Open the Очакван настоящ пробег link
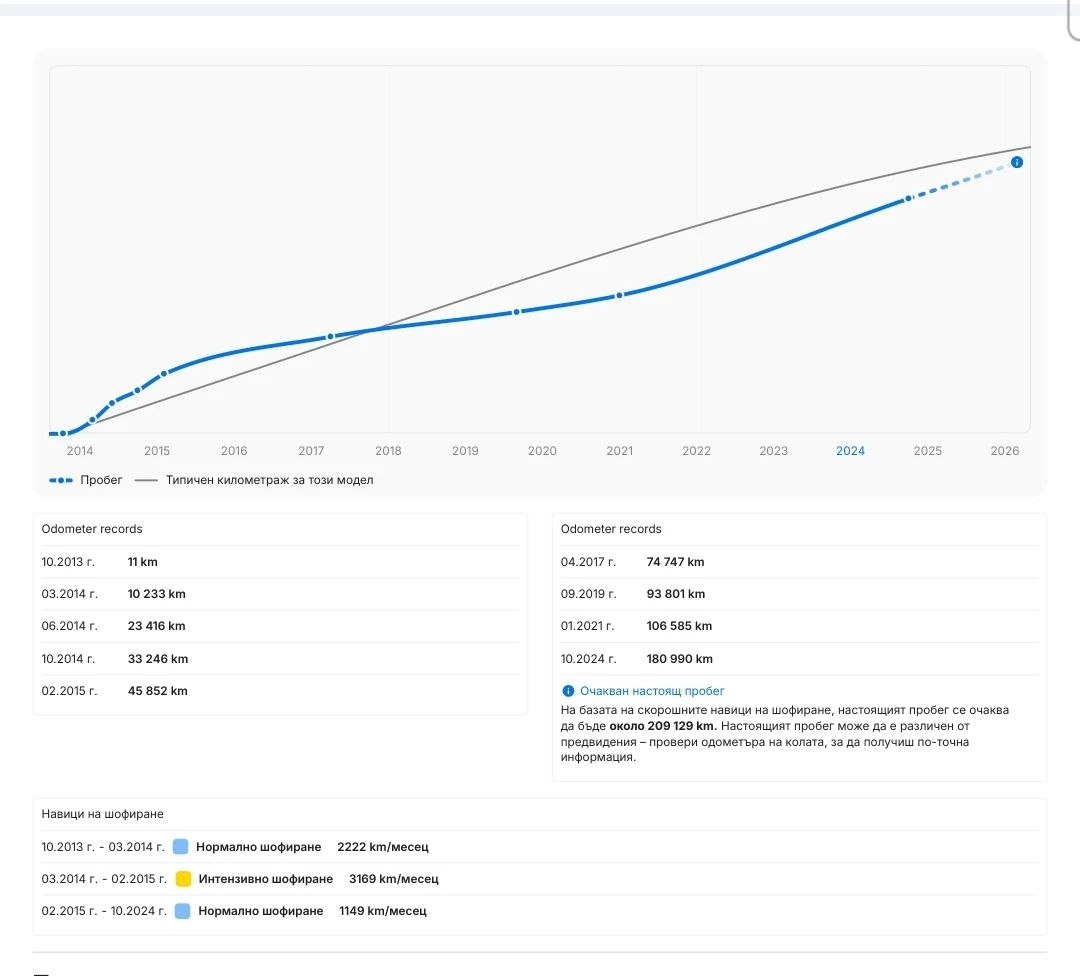The width and height of the screenshot is (1080, 976). (x=652, y=691)
